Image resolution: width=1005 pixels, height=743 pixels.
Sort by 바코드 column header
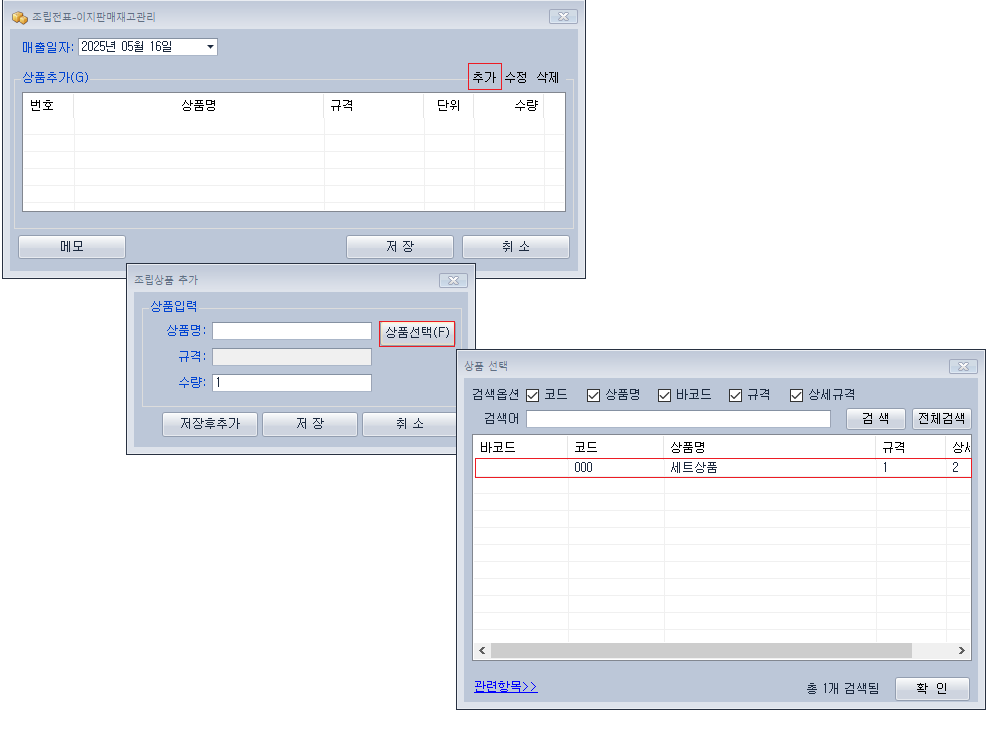tap(520, 447)
